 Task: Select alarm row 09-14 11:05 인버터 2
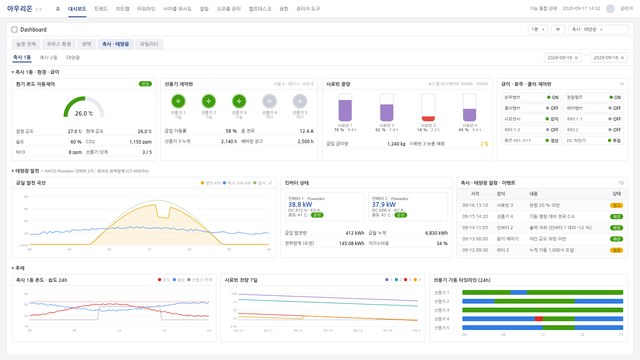pyautogui.click(x=542, y=228)
